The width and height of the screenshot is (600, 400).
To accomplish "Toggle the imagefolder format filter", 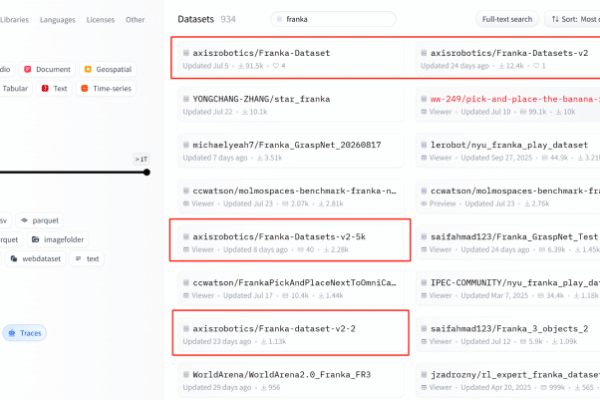I will 57,240.
